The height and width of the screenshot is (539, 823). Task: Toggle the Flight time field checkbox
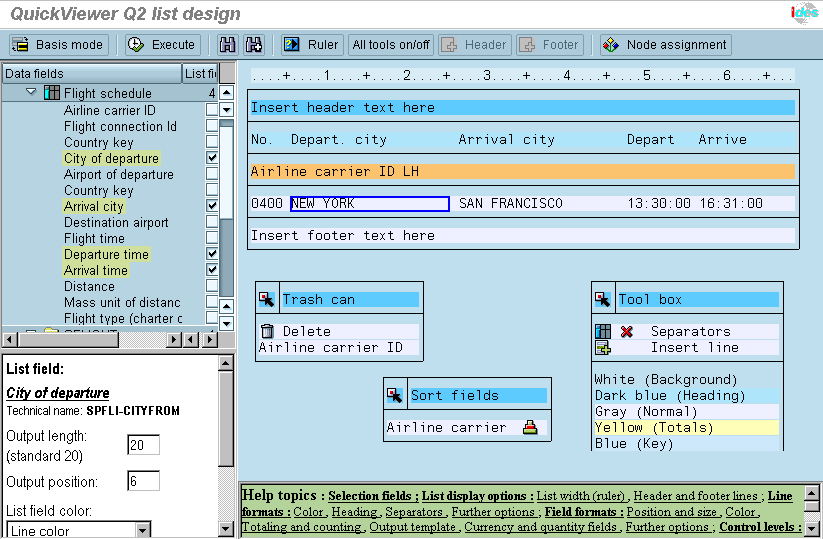[212, 238]
